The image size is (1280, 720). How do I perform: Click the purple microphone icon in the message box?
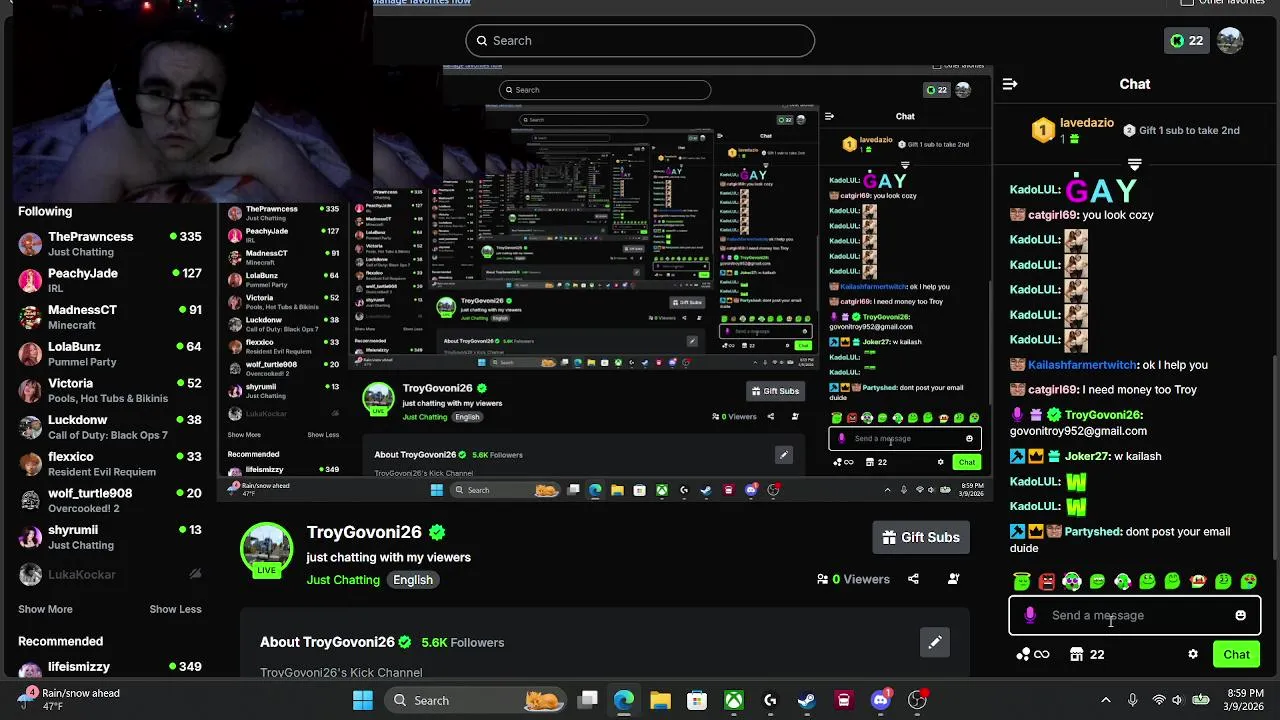pyautogui.click(x=1030, y=615)
